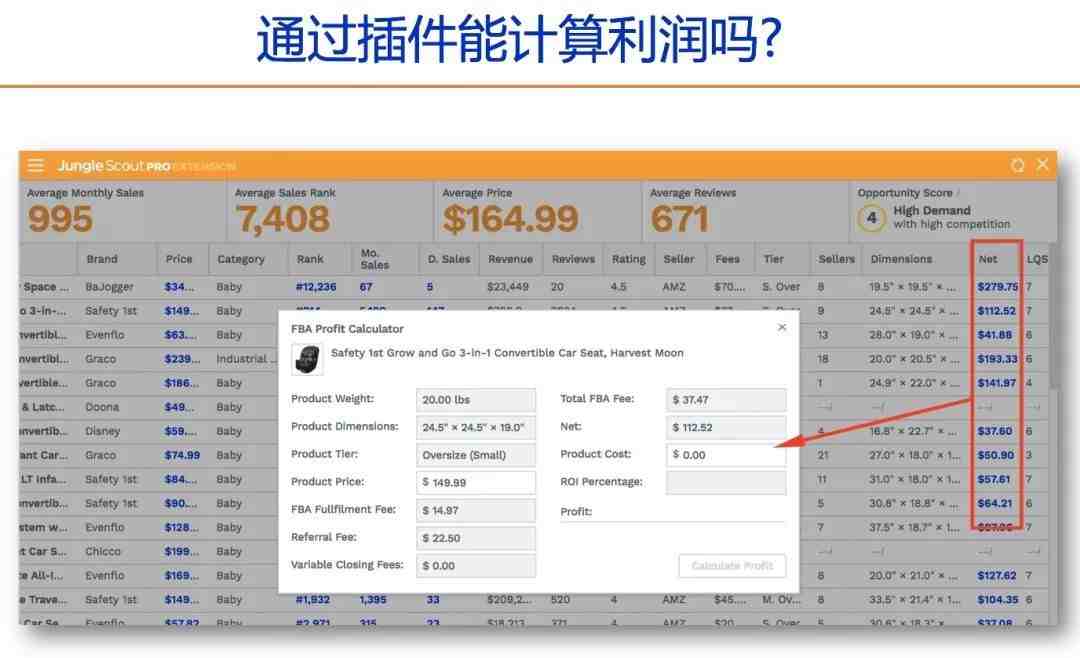
Task: Click the Referral Fee field
Action: tap(475, 538)
